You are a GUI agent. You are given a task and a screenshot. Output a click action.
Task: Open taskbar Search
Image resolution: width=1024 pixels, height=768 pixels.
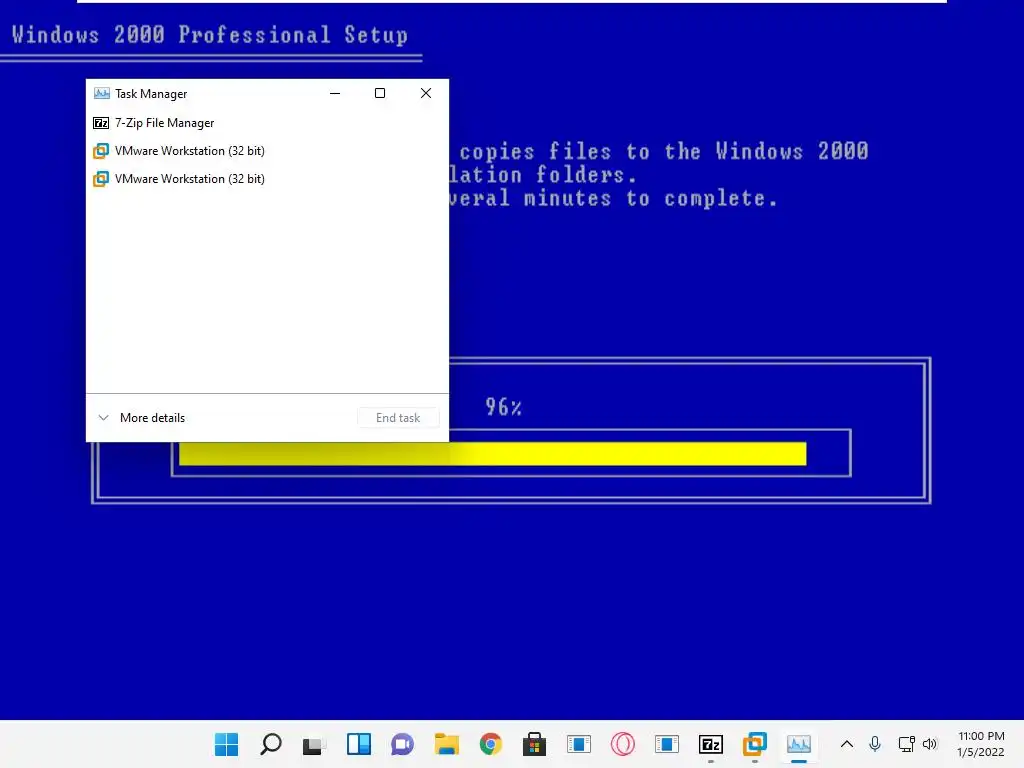pyautogui.click(x=270, y=744)
